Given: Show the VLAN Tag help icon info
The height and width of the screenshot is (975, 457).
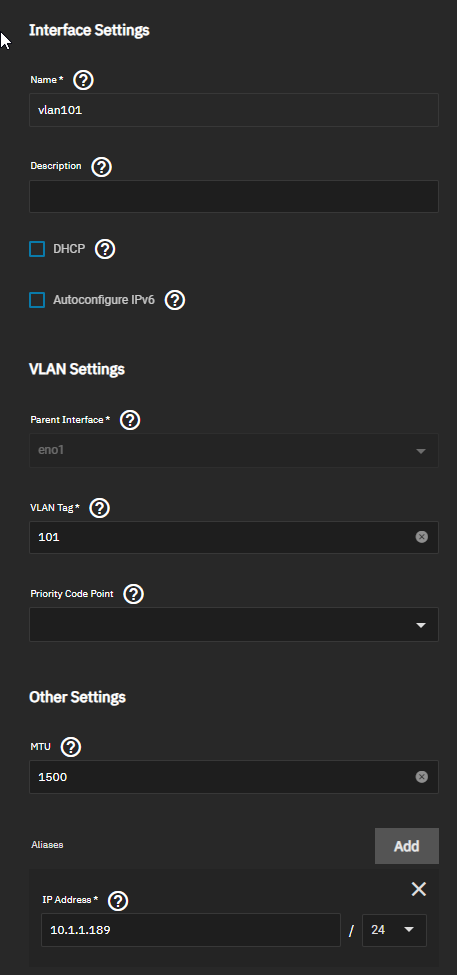Looking at the screenshot, I should tap(100, 508).
